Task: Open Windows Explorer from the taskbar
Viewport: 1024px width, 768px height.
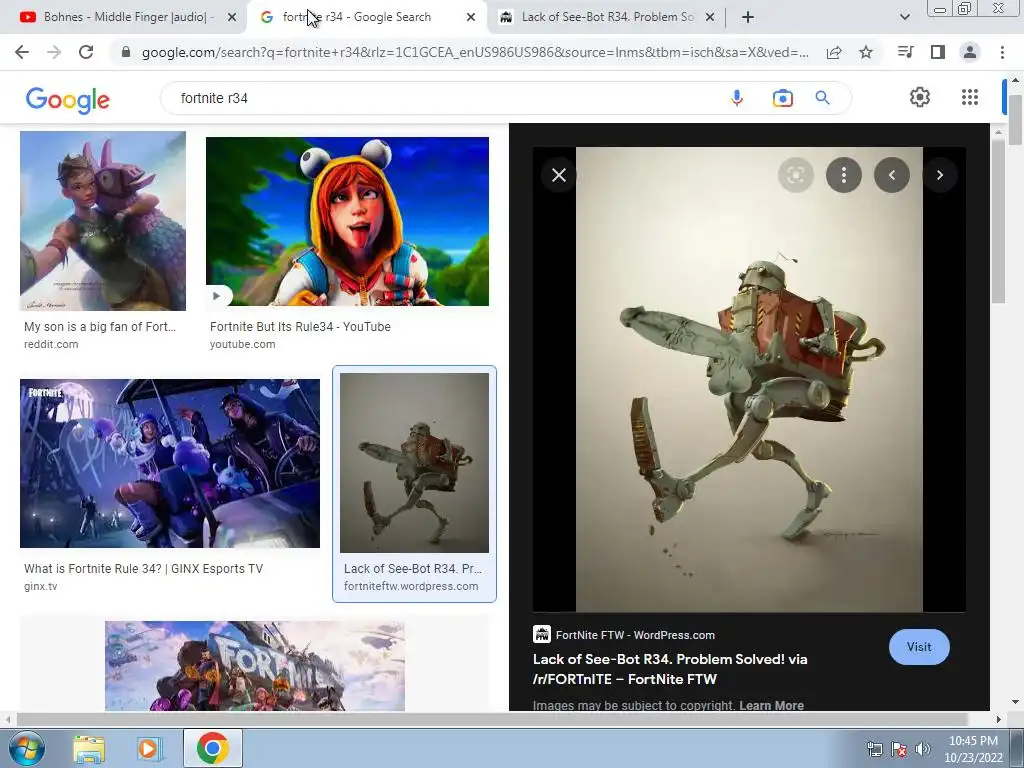Action: [88, 749]
